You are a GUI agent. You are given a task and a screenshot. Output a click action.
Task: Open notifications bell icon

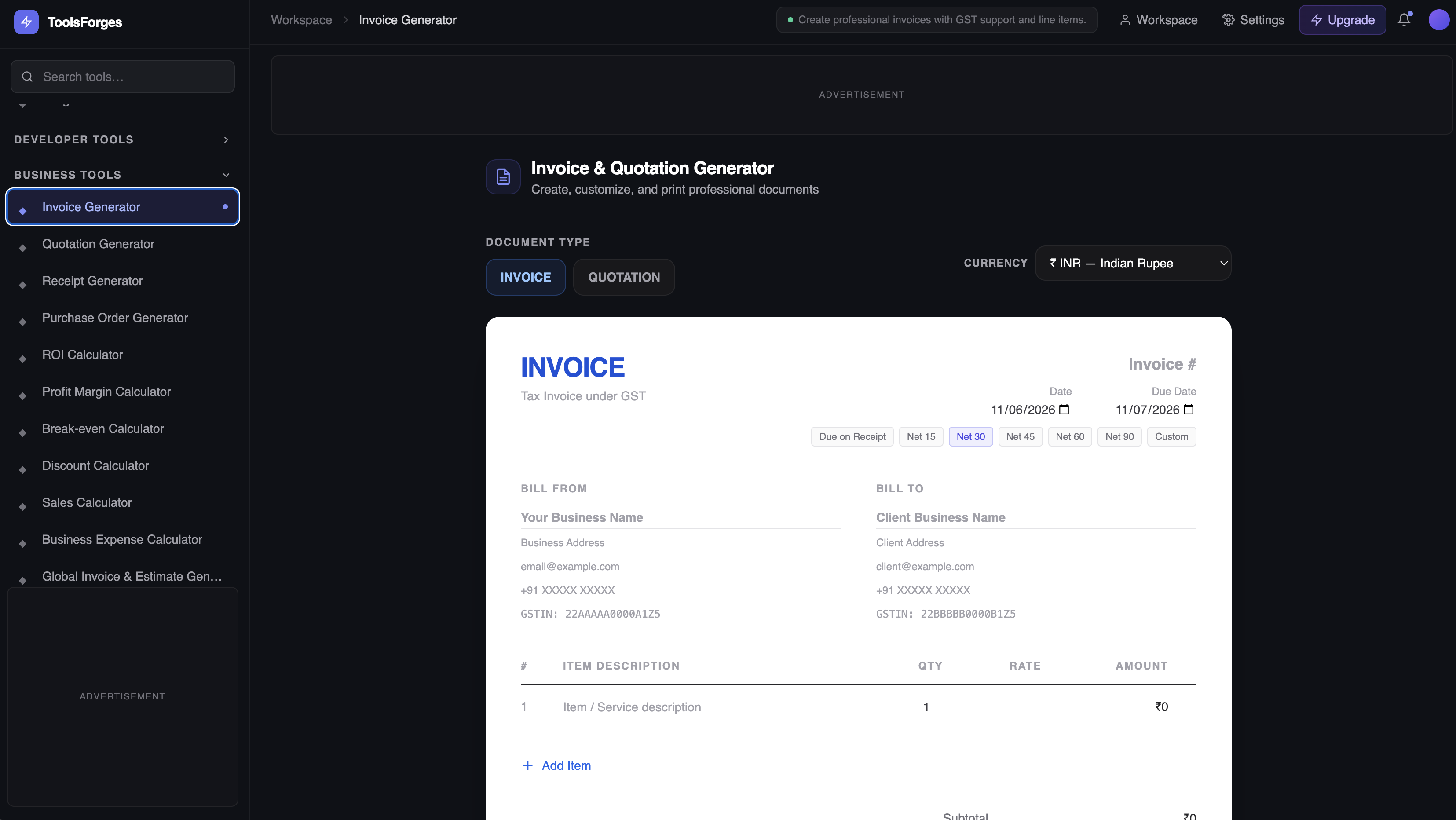[x=1404, y=20]
